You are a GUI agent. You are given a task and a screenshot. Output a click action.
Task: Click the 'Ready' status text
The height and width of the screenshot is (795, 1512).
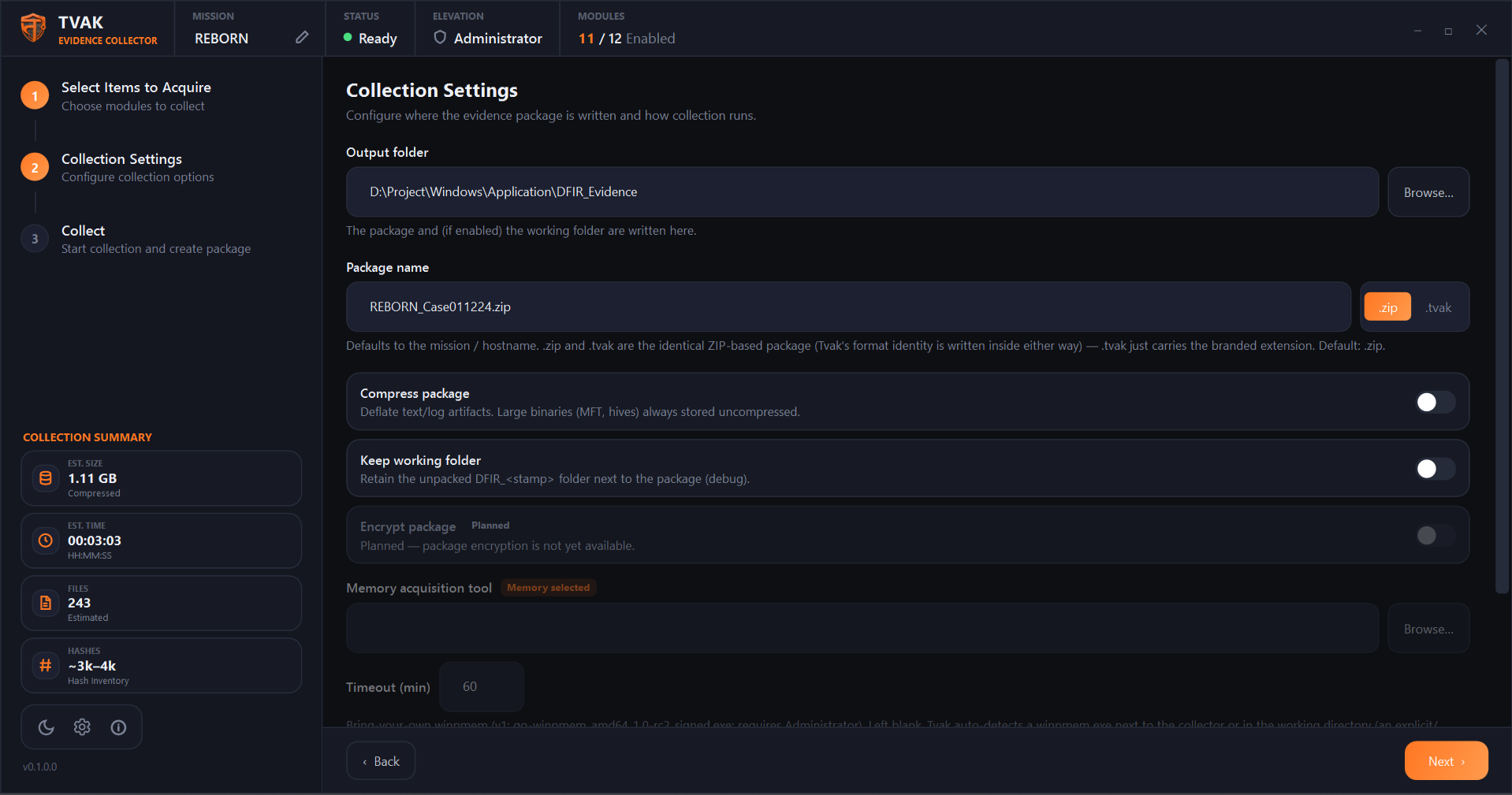click(x=378, y=39)
